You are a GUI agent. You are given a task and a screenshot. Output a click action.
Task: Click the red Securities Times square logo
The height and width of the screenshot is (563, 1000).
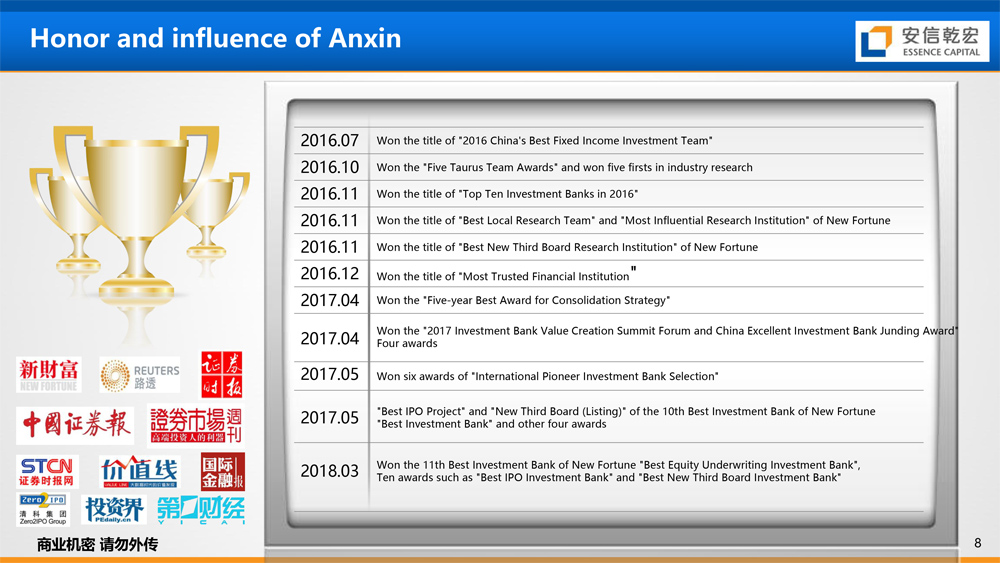click(x=221, y=375)
